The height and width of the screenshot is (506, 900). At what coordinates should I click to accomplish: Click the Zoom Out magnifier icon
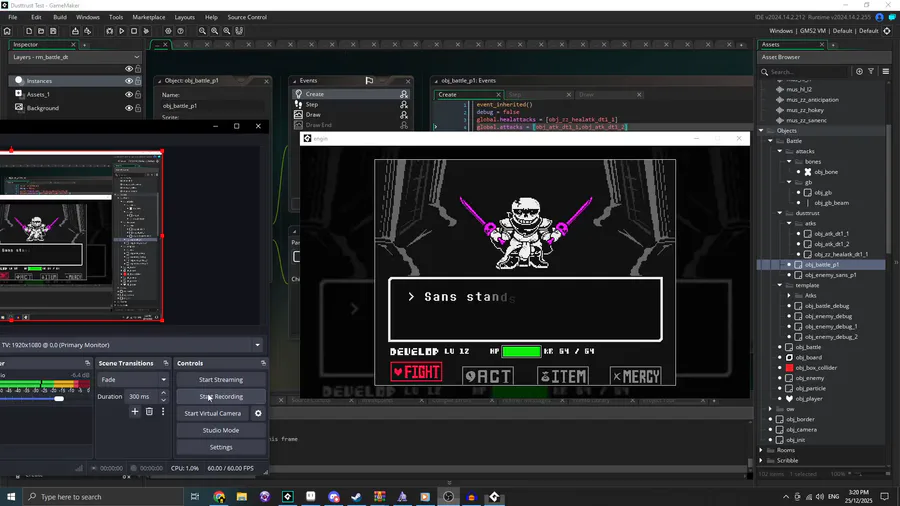[x=202, y=31]
